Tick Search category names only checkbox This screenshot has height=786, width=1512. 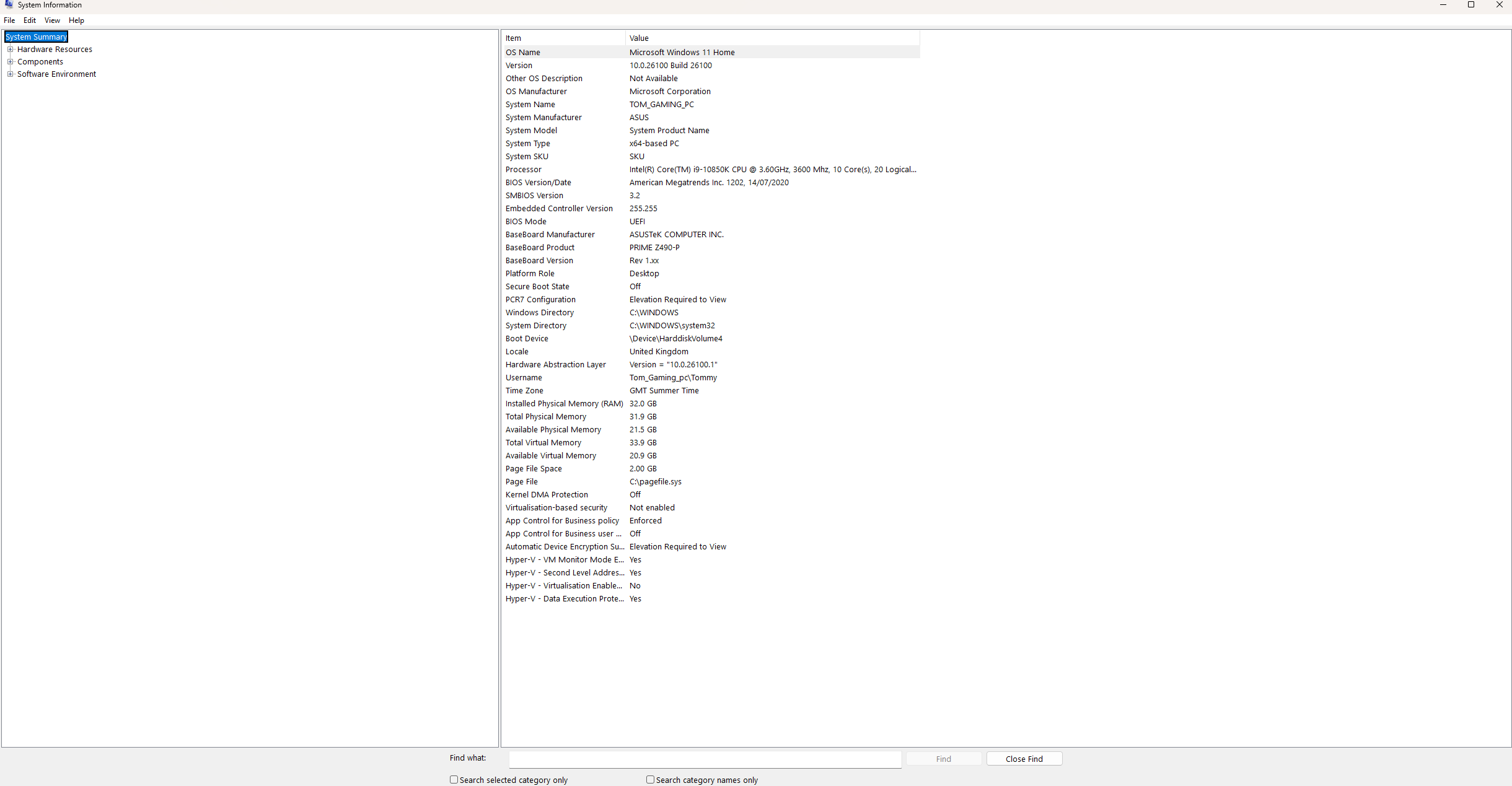point(650,780)
